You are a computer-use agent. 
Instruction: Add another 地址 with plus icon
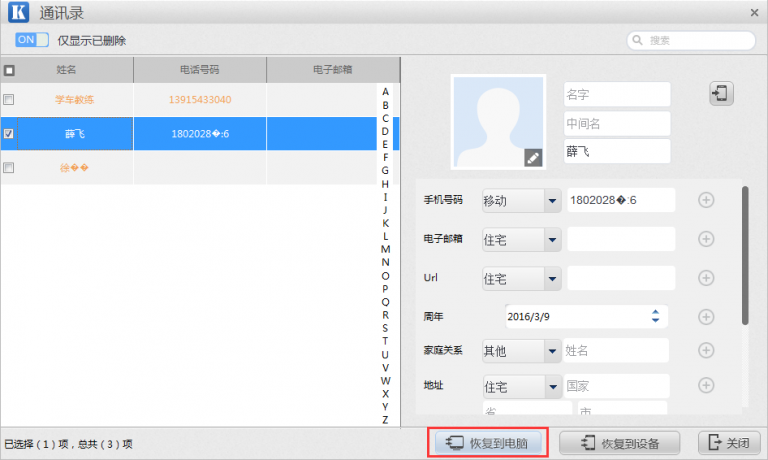tap(706, 385)
